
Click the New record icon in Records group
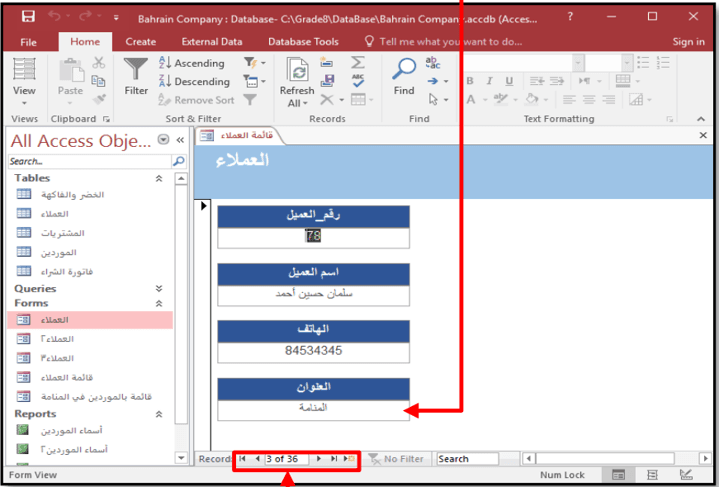(x=327, y=62)
